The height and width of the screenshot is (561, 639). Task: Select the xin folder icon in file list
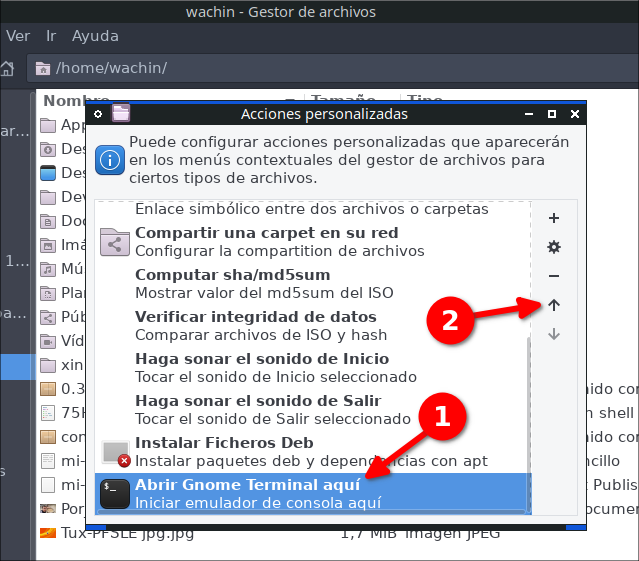click(48, 365)
